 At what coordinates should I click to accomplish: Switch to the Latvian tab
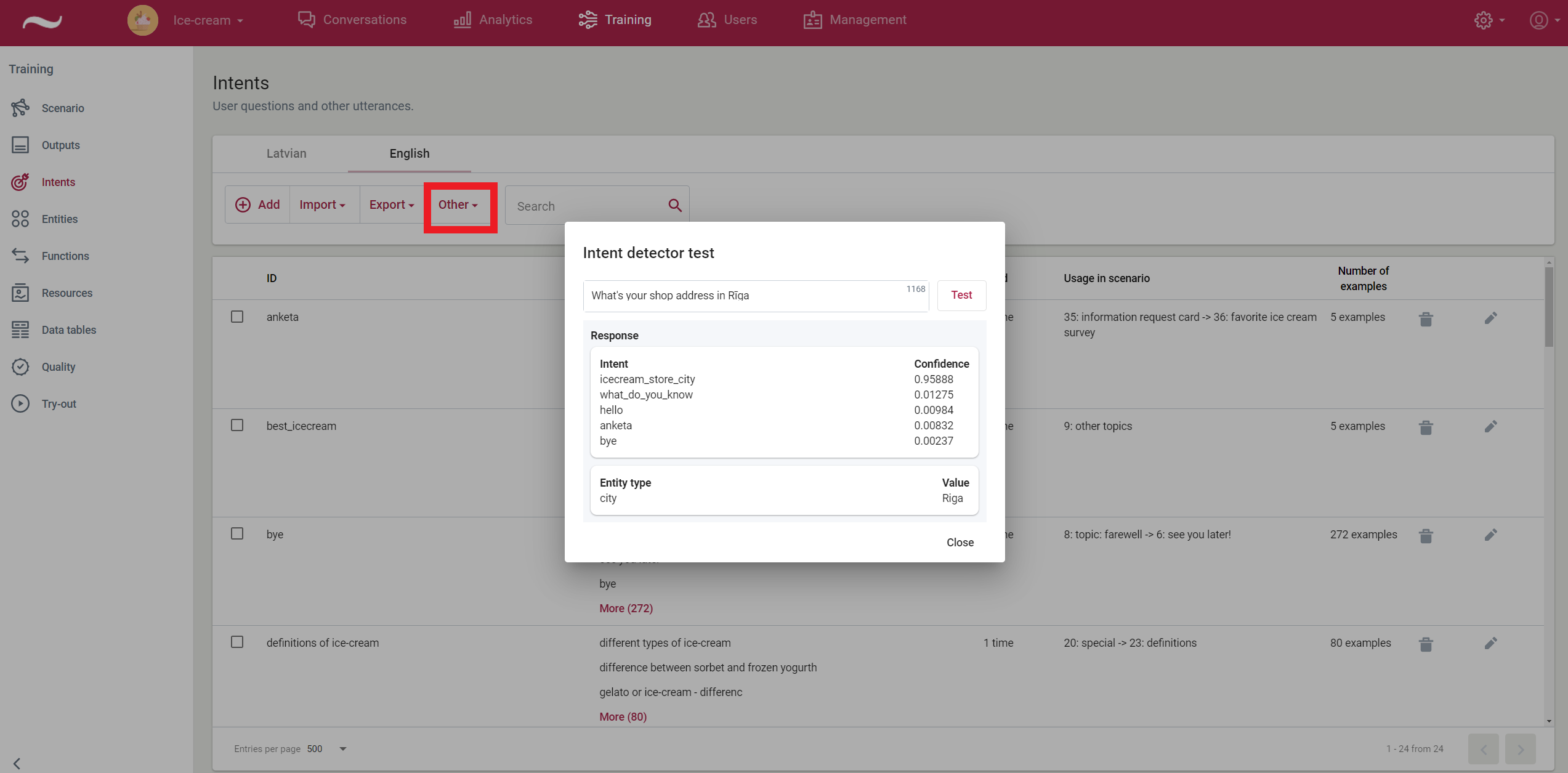click(286, 153)
